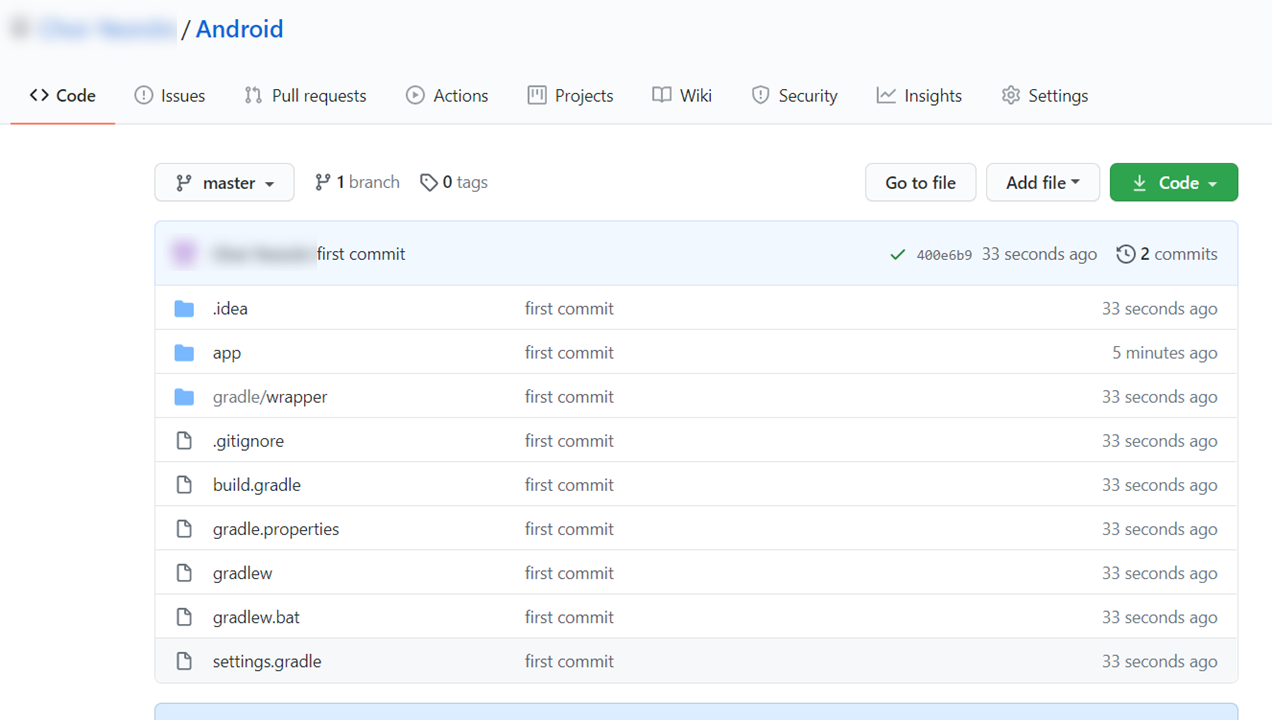Viewport: 1272px width, 720px height.
Task: Open the Projects tab
Action: [571, 96]
